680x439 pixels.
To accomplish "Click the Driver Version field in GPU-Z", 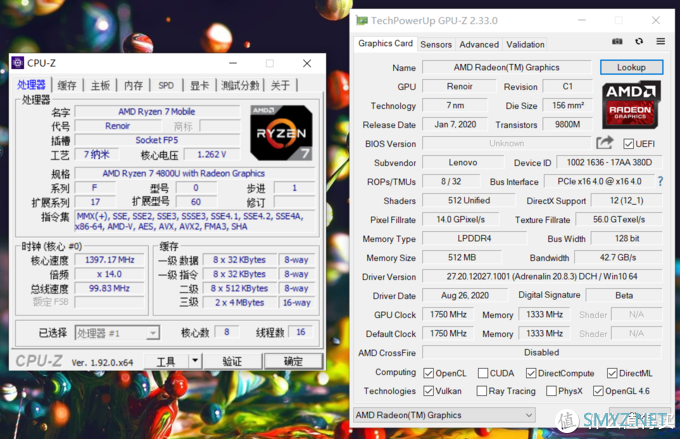I will [x=542, y=276].
